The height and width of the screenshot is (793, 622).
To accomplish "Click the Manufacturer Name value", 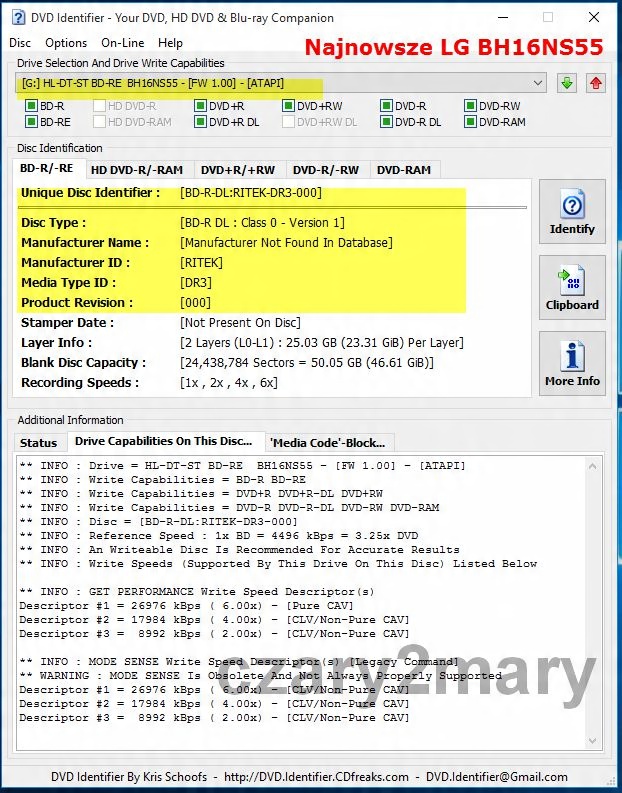I will point(286,243).
